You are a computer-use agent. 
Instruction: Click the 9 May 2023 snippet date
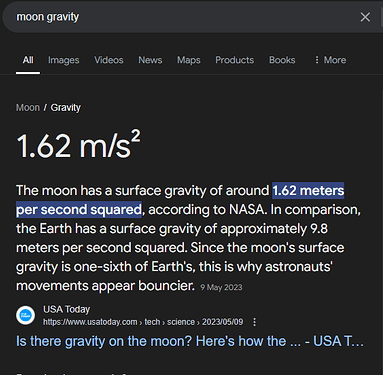tap(221, 287)
